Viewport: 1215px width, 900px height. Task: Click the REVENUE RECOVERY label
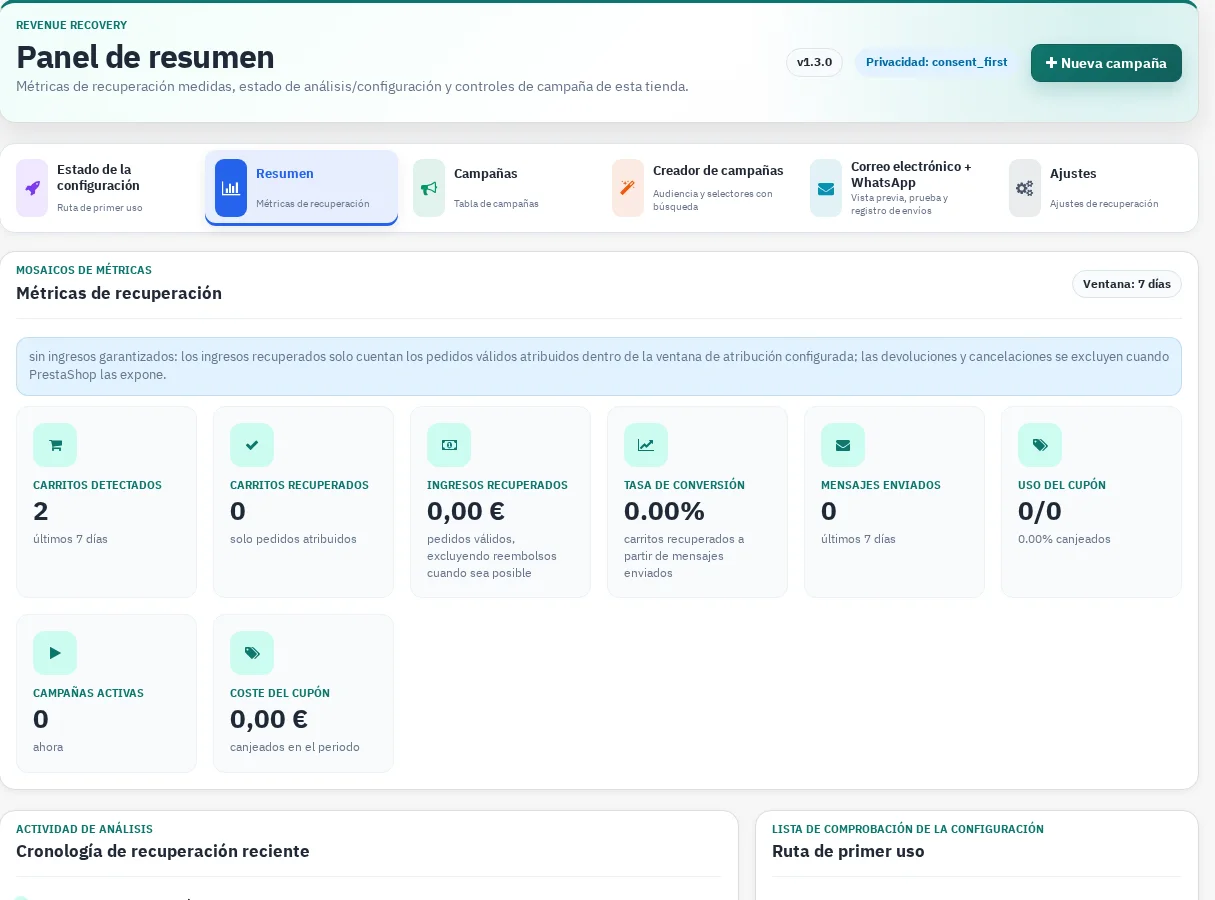click(71, 25)
